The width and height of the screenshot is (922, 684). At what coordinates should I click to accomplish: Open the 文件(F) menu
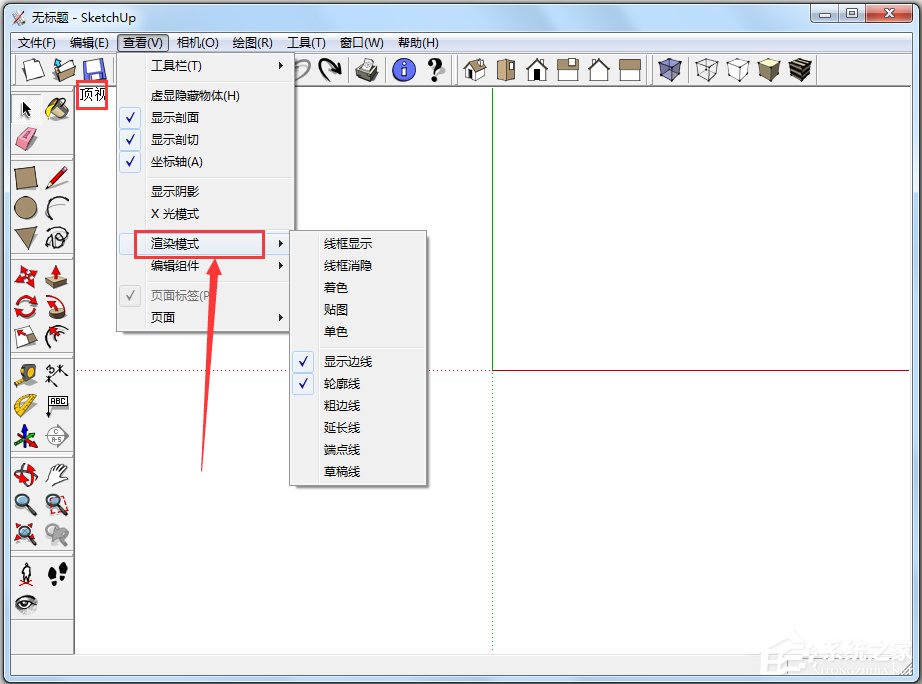click(36, 43)
